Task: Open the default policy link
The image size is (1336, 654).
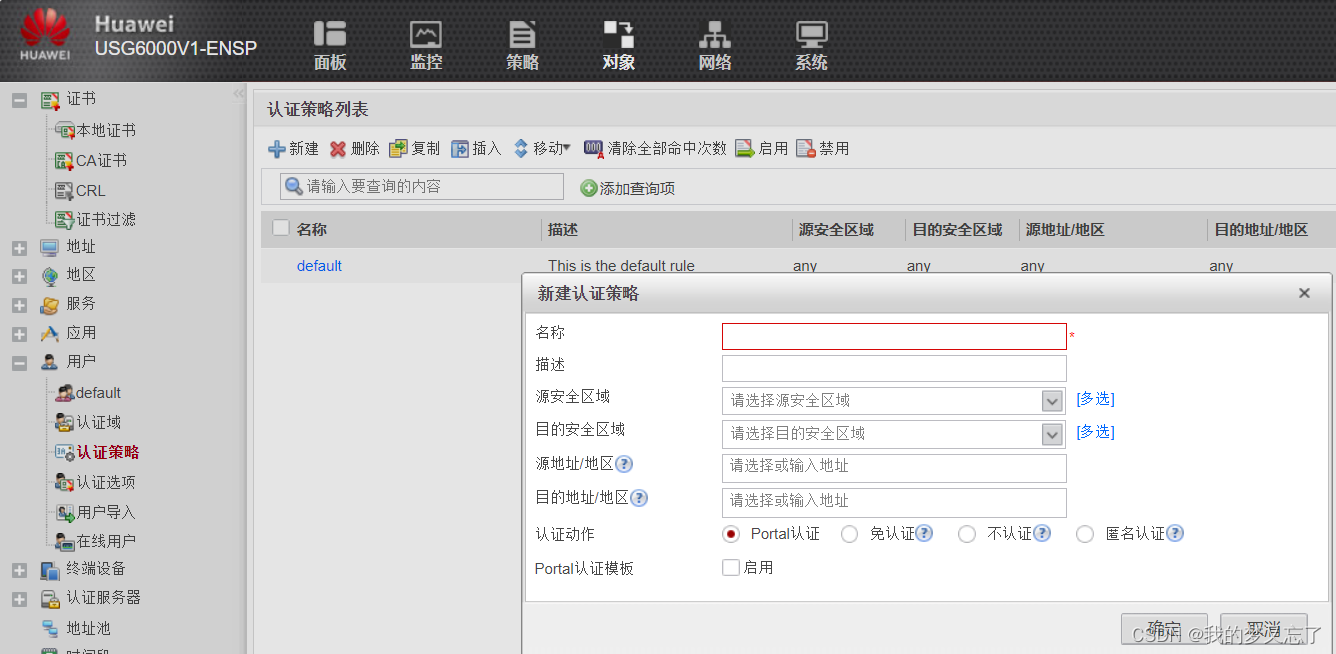Action: pyautogui.click(x=319, y=265)
